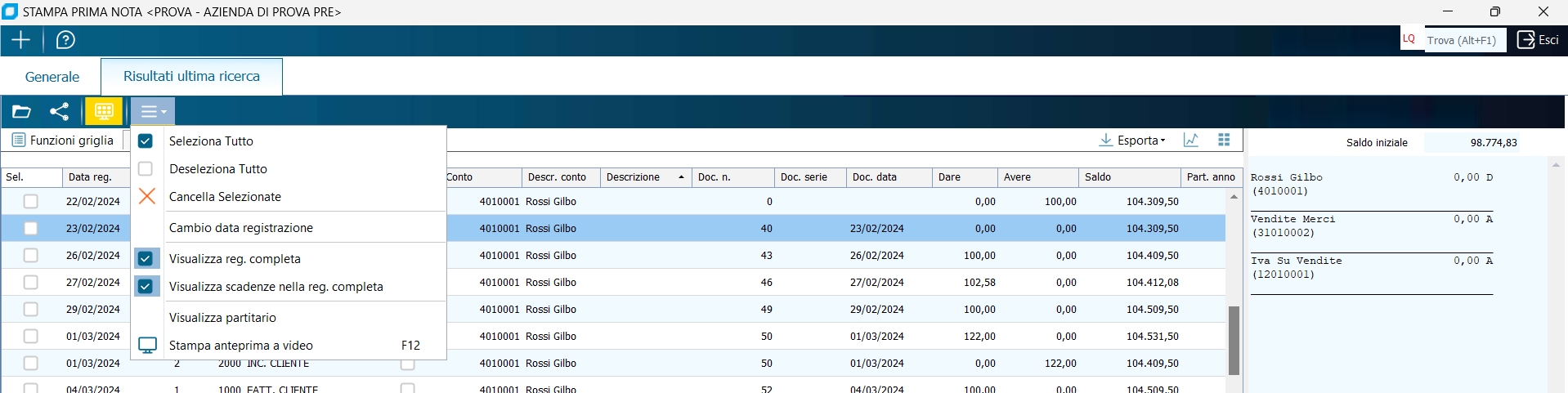Tick the selection checkbox for 23/02/2024 row
This screenshot has height=393, width=1568.
[30, 228]
